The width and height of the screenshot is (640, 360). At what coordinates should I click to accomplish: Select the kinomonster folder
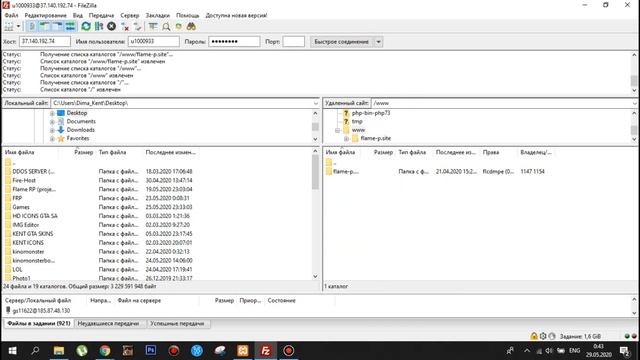click(x=28, y=252)
